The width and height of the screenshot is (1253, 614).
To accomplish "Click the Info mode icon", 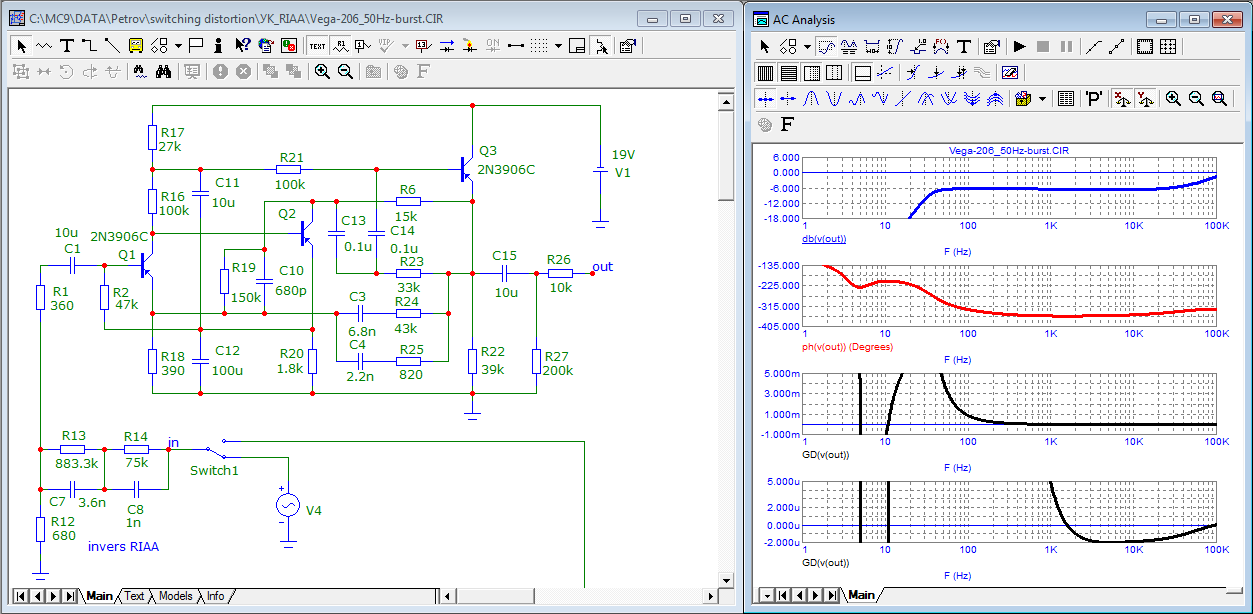I will point(217,45).
